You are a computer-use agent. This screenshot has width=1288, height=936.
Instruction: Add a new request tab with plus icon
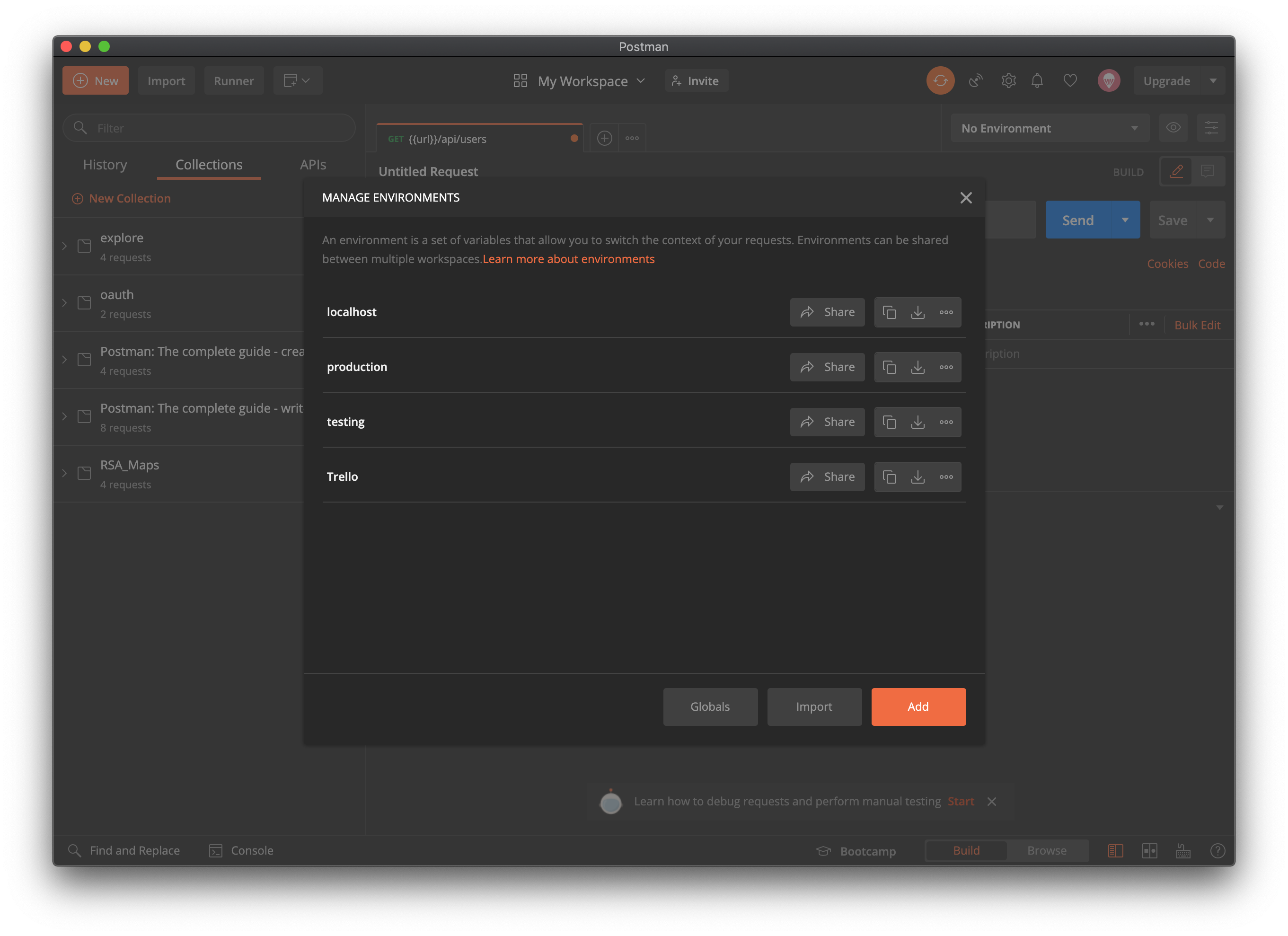point(604,138)
